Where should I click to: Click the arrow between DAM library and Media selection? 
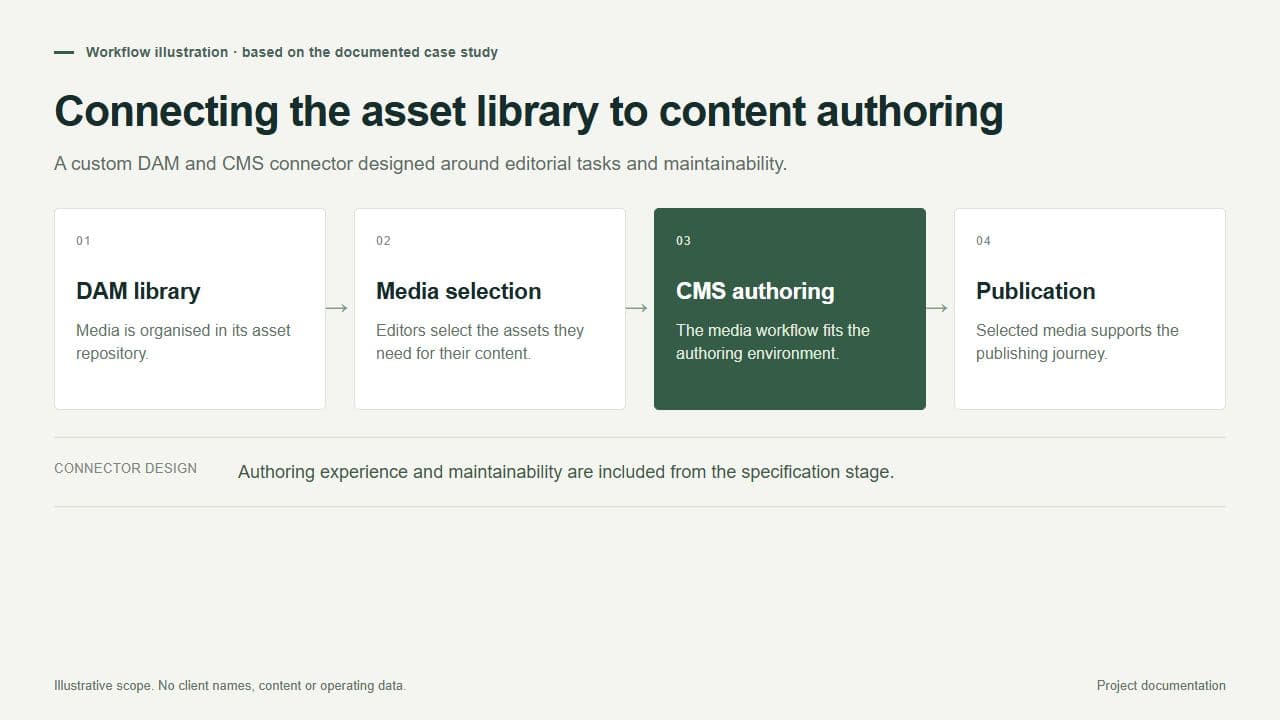pos(337,308)
